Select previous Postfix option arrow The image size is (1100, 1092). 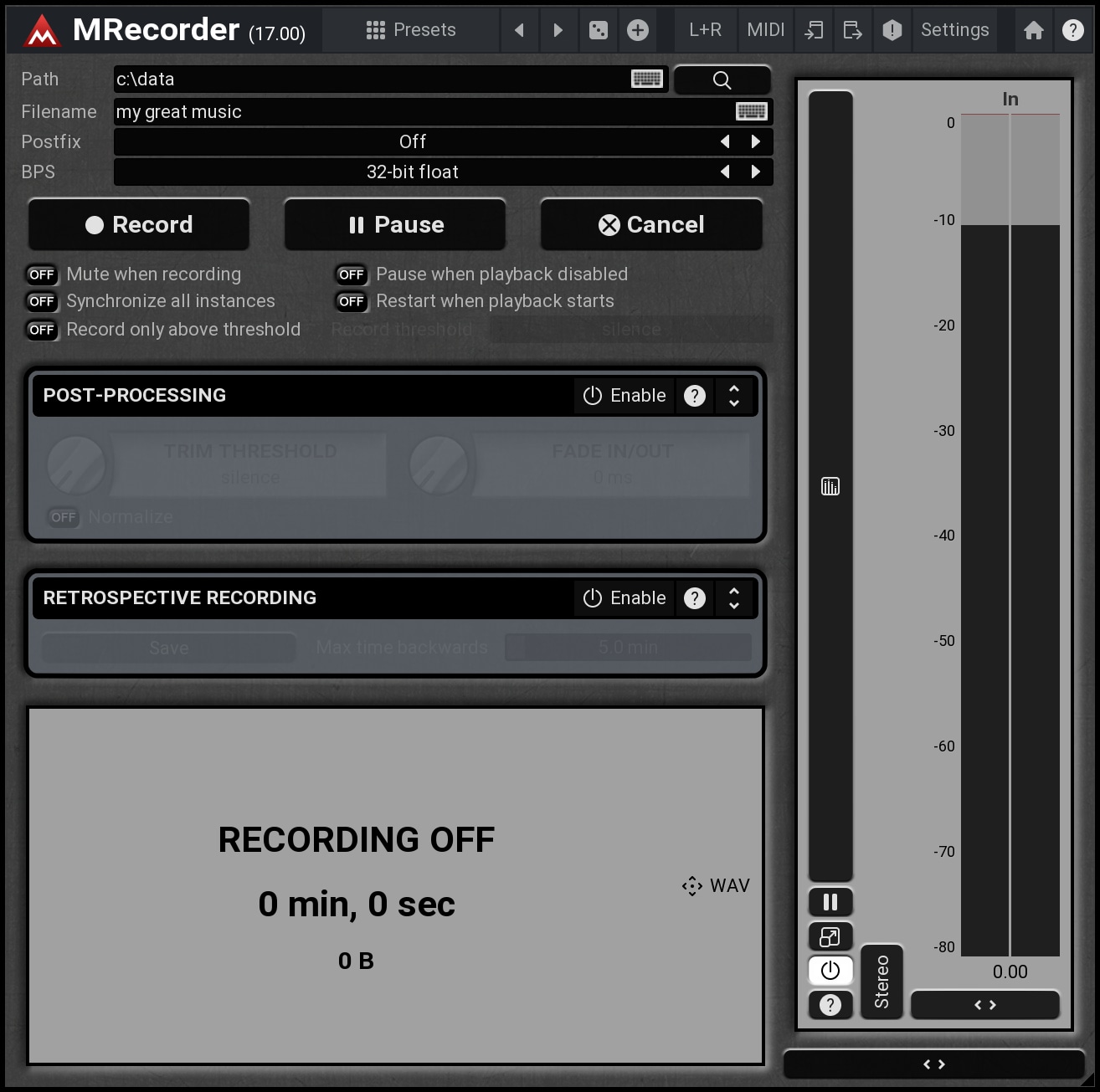(725, 141)
